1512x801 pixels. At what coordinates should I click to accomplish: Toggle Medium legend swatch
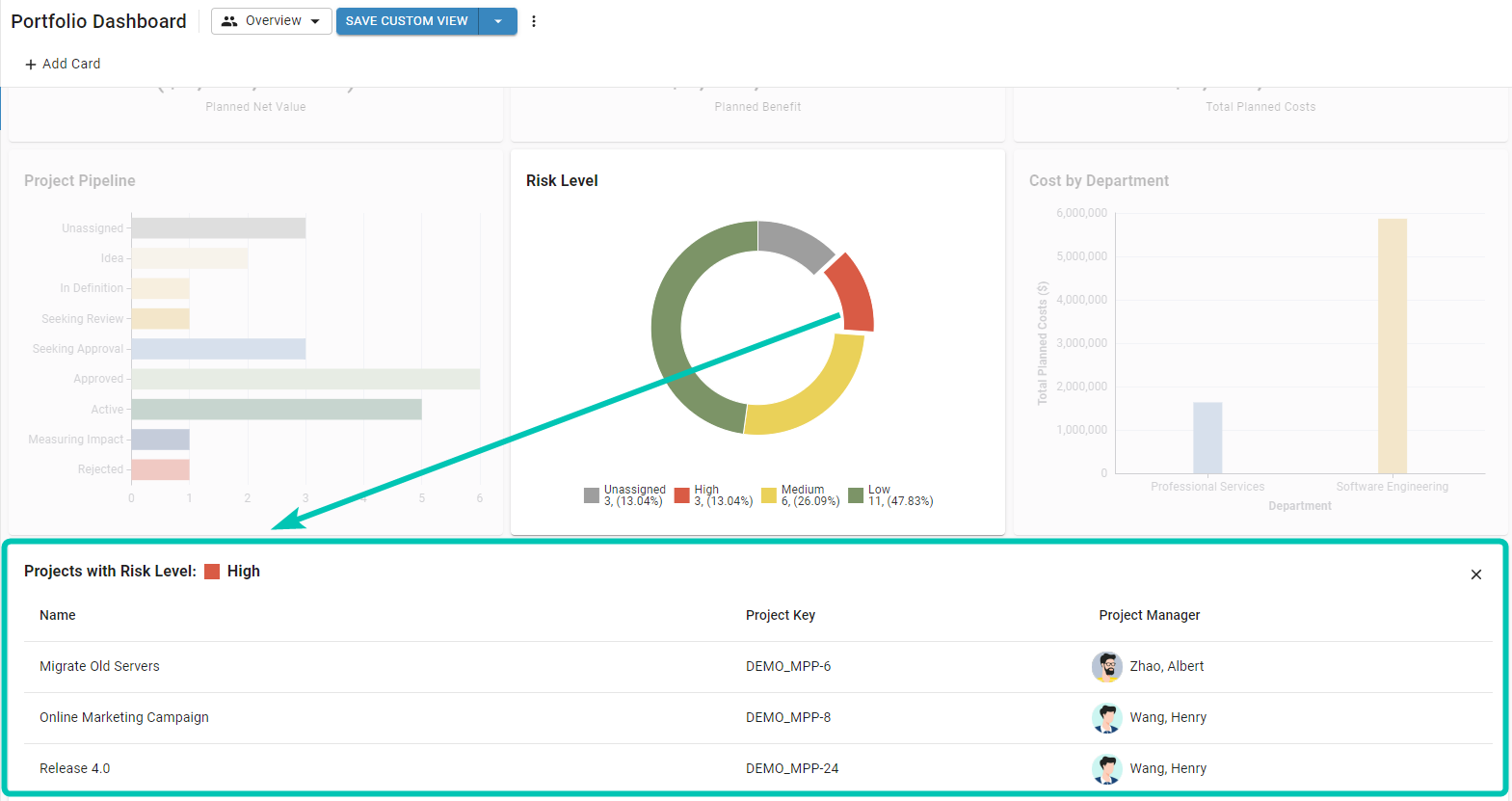point(769,495)
